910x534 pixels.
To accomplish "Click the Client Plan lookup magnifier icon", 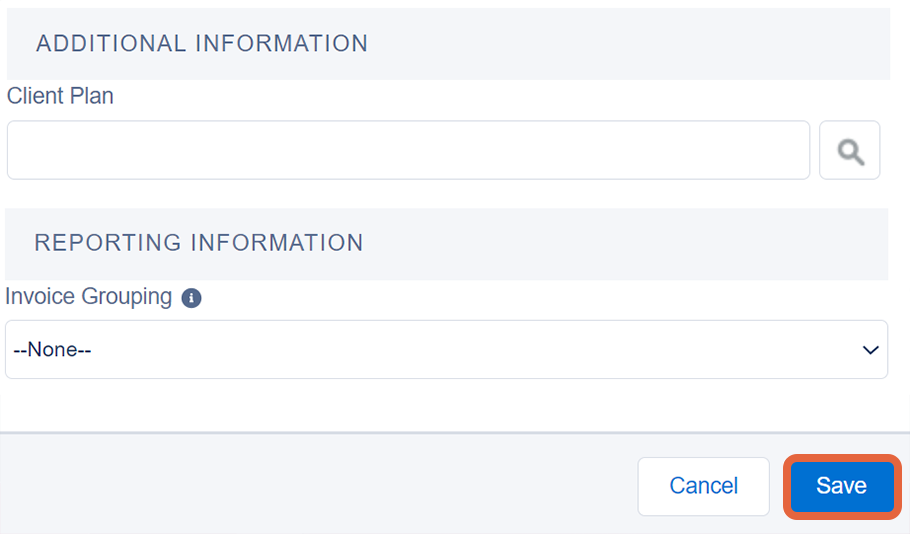I will pyautogui.click(x=850, y=151).
